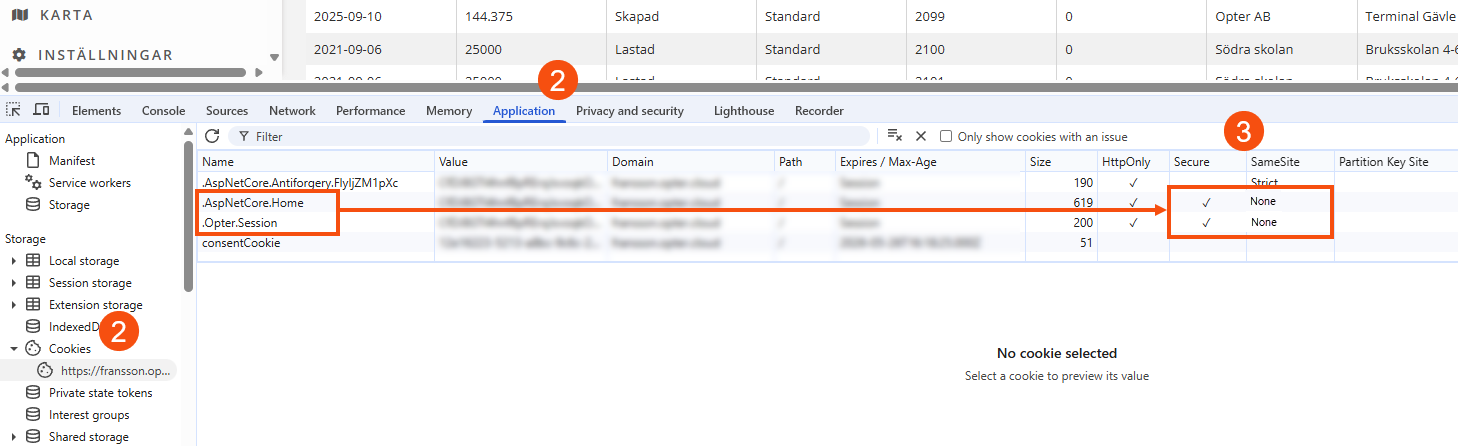Image resolution: width=1458 pixels, height=446 pixels.
Task: Click the delete selected cookie X icon
Action: click(x=921, y=136)
